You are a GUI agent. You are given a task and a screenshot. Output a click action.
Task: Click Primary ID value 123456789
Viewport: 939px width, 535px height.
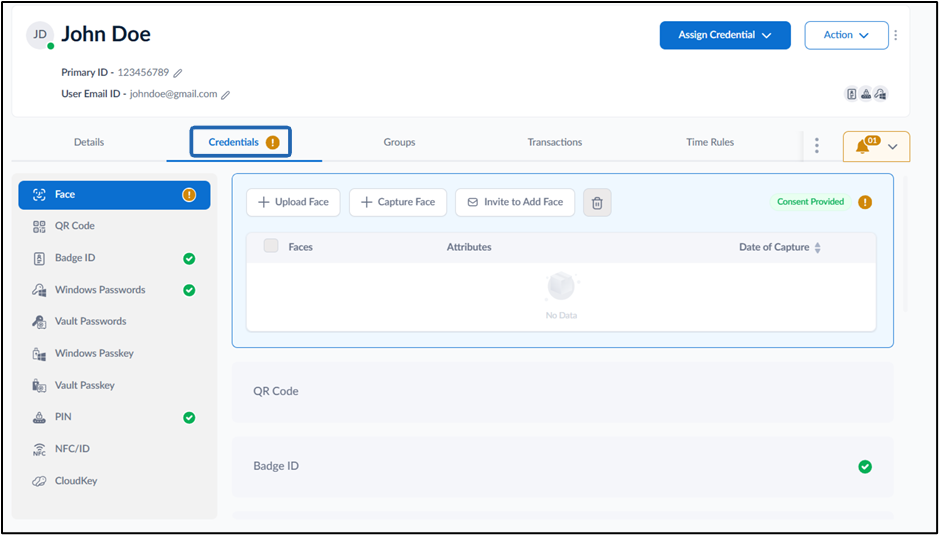143,72
